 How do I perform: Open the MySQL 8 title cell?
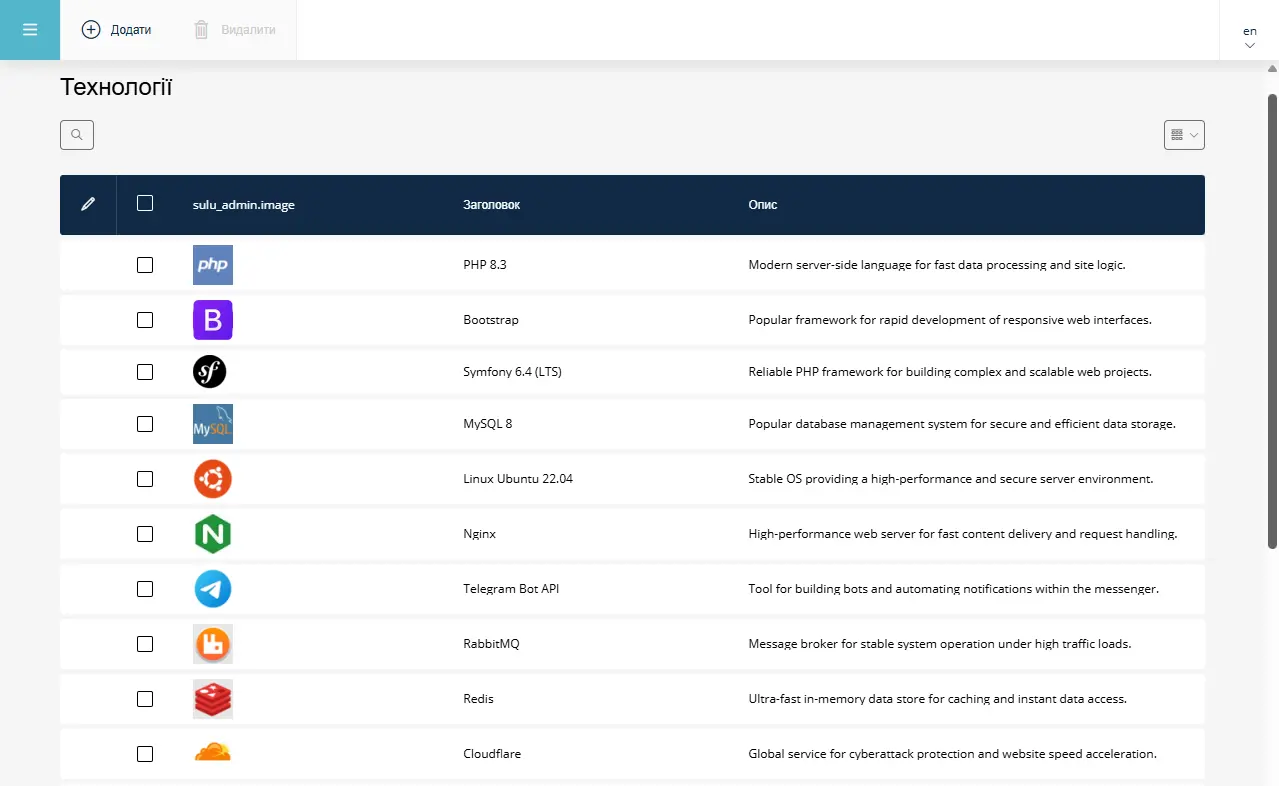pyautogui.click(x=488, y=424)
